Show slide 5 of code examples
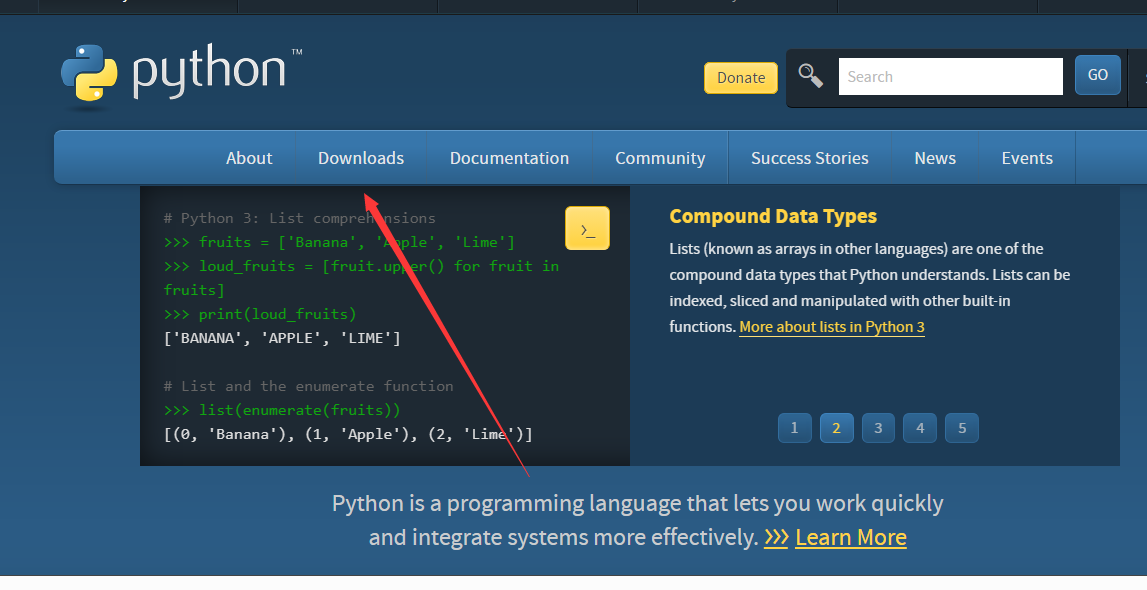Image resolution: width=1147 pixels, height=590 pixels. tap(962, 428)
